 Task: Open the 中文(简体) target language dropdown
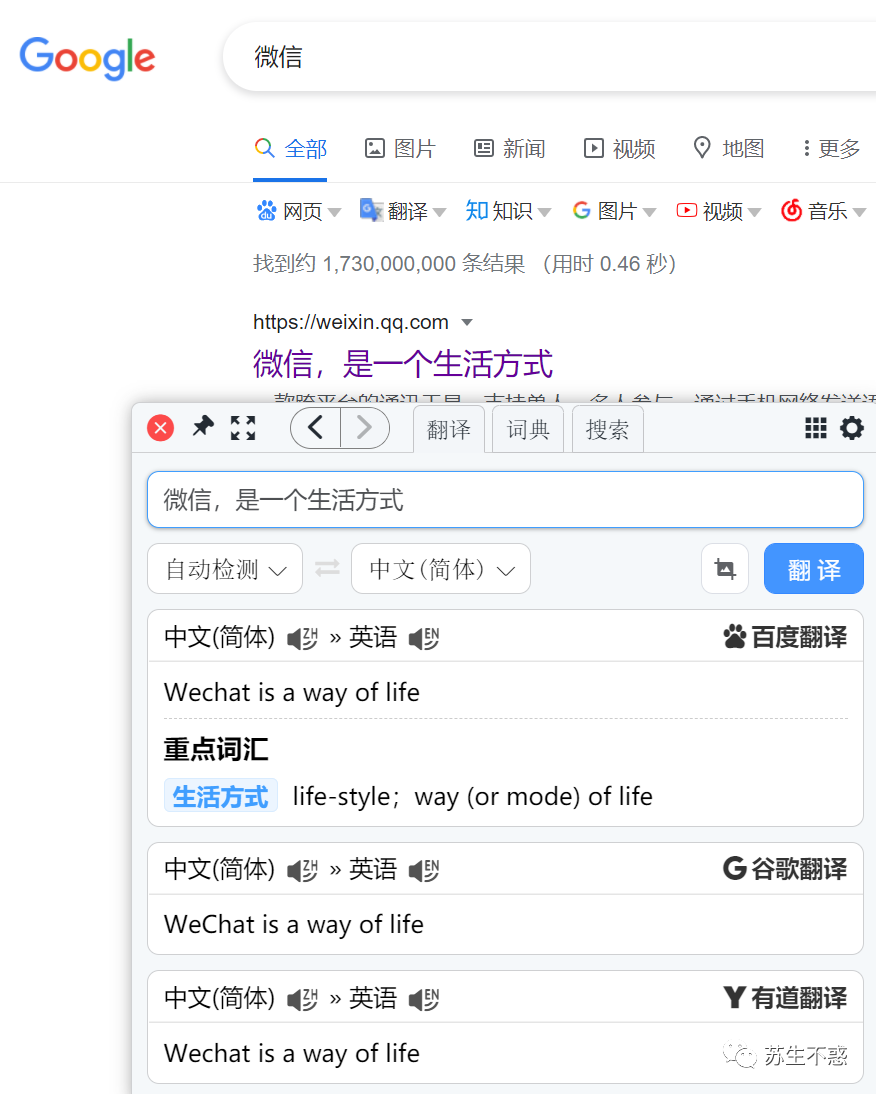tap(441, 569)
